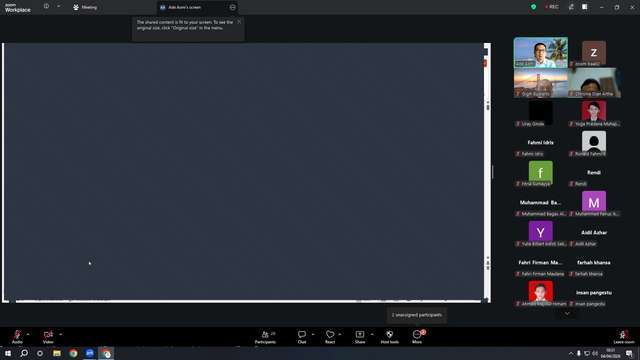This screenshot has height=360, width=640.
Task: Open Windows taskbar search
Action: click(x=24, y=353)
